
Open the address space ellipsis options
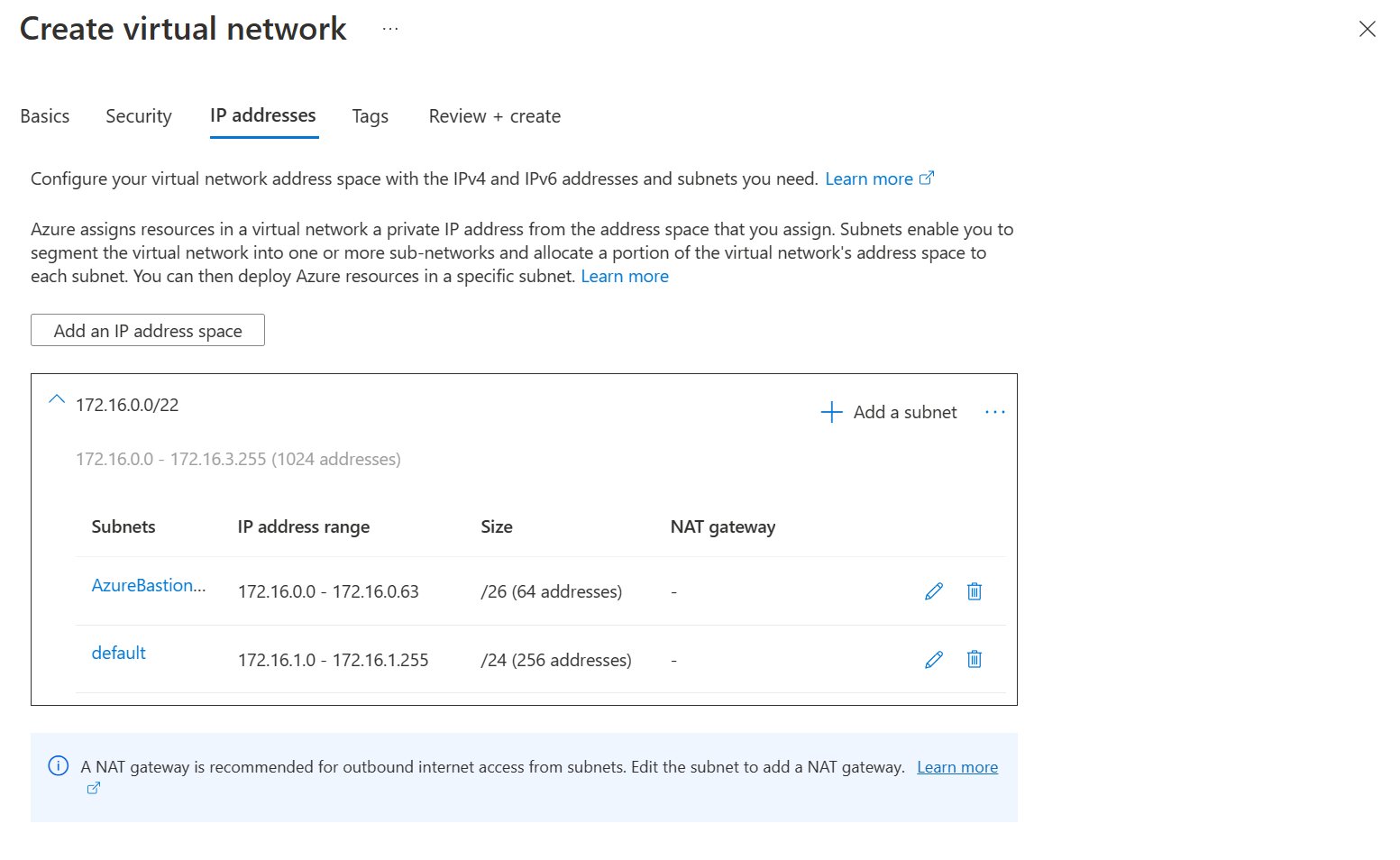(x=994, y=413)
